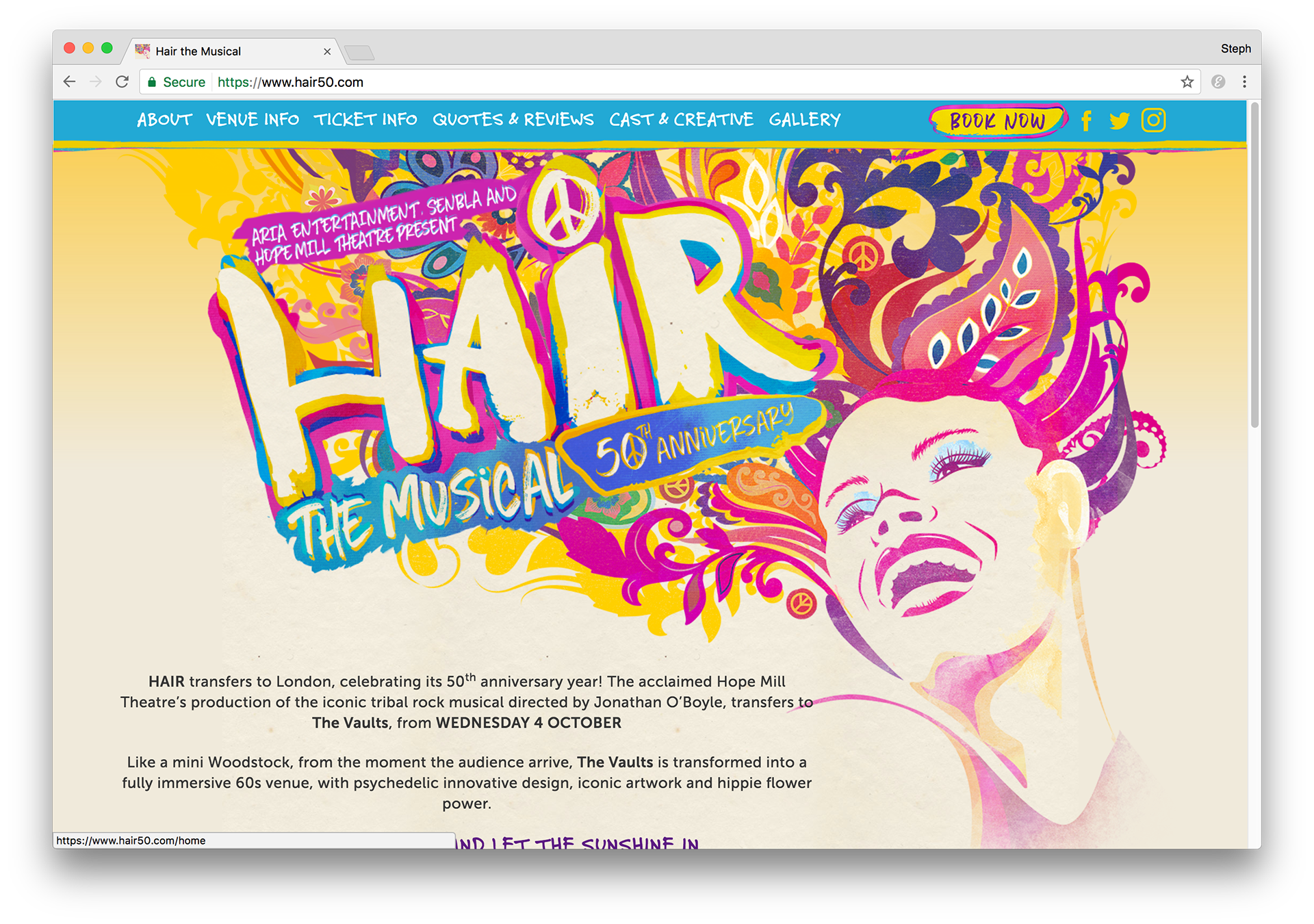1314x924 pixels.
Task: Open the Twitter bird icon link
Action: 1119,120
